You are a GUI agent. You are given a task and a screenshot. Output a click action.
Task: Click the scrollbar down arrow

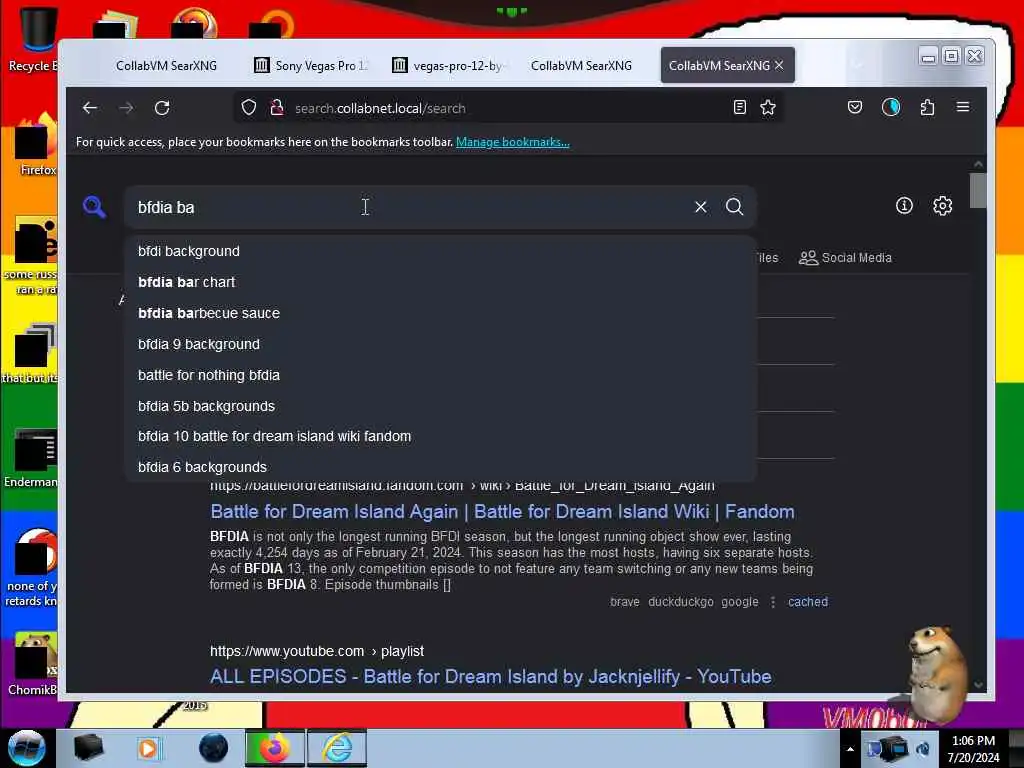978,684
